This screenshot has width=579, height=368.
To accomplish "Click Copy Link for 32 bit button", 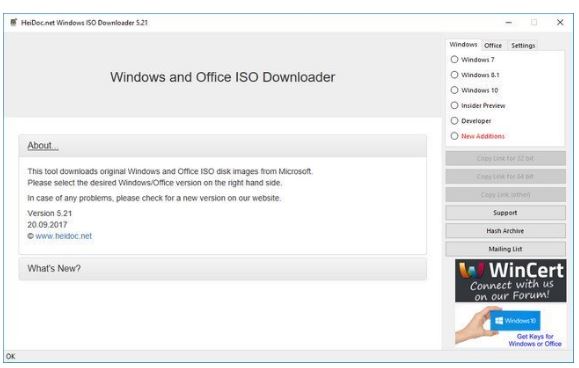I will click(505, 158).
